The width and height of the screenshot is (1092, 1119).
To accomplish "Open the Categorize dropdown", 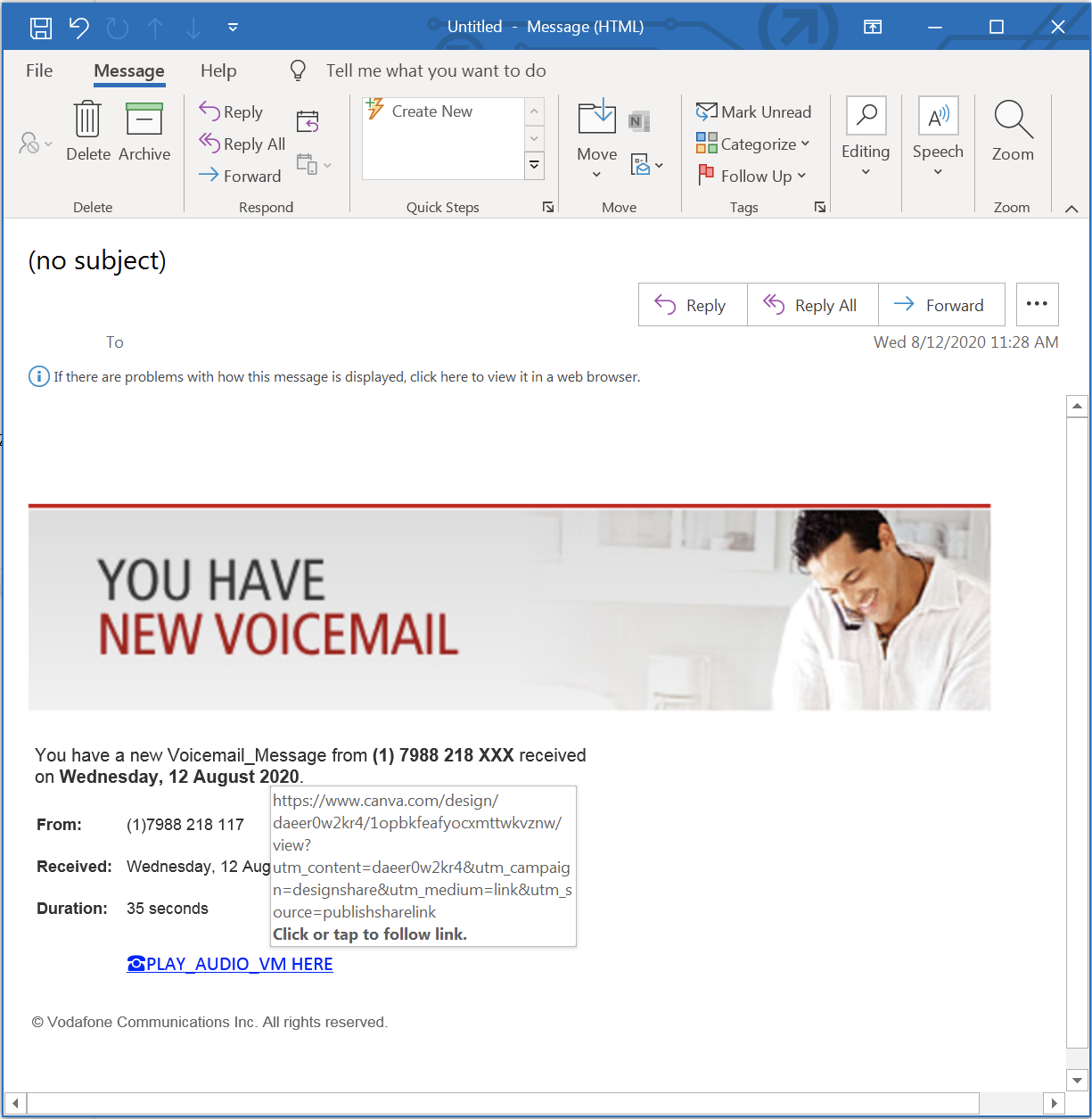I will (754, 144).
